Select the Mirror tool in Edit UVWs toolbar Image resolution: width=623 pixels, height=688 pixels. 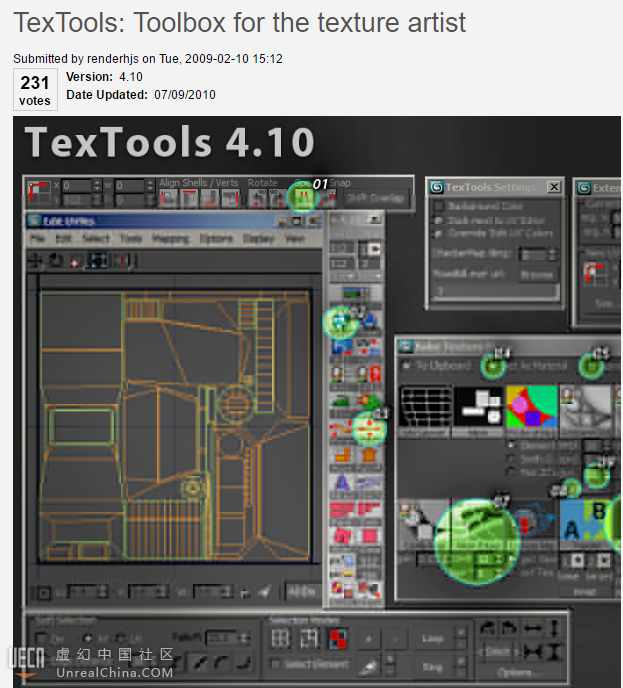pos(122,261)
